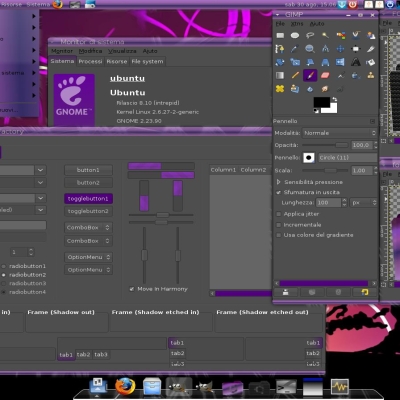Click the highlighted Paintbrush tool

tap(310, 76)
